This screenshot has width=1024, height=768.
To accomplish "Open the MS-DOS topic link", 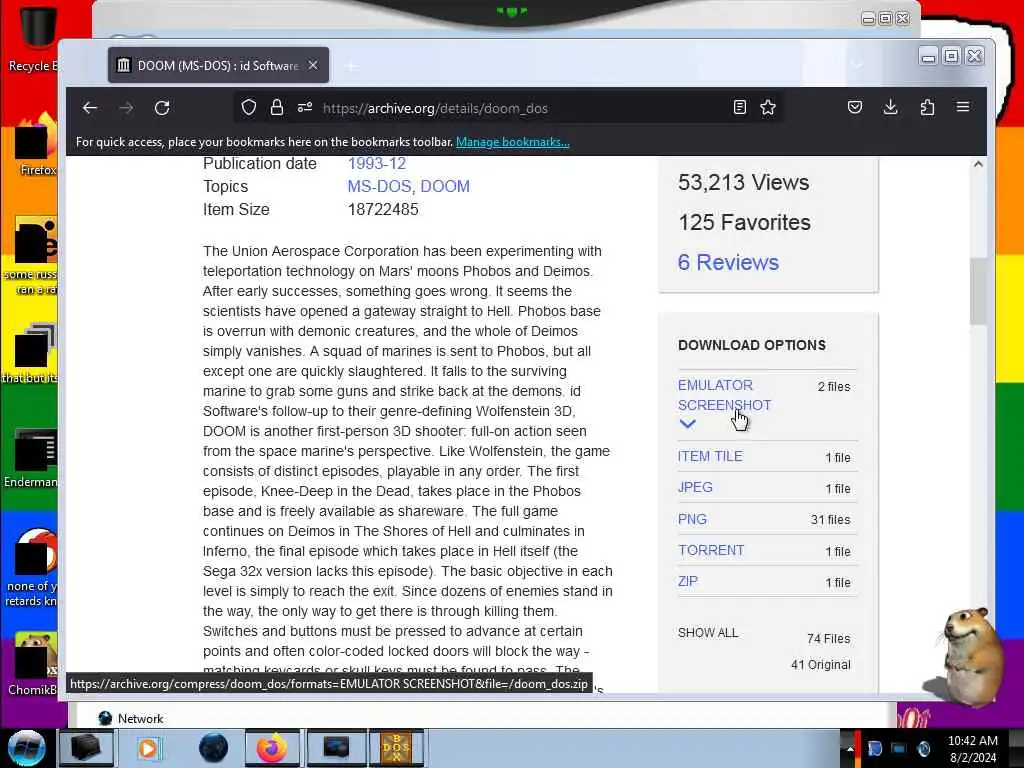I will point(379,186).
